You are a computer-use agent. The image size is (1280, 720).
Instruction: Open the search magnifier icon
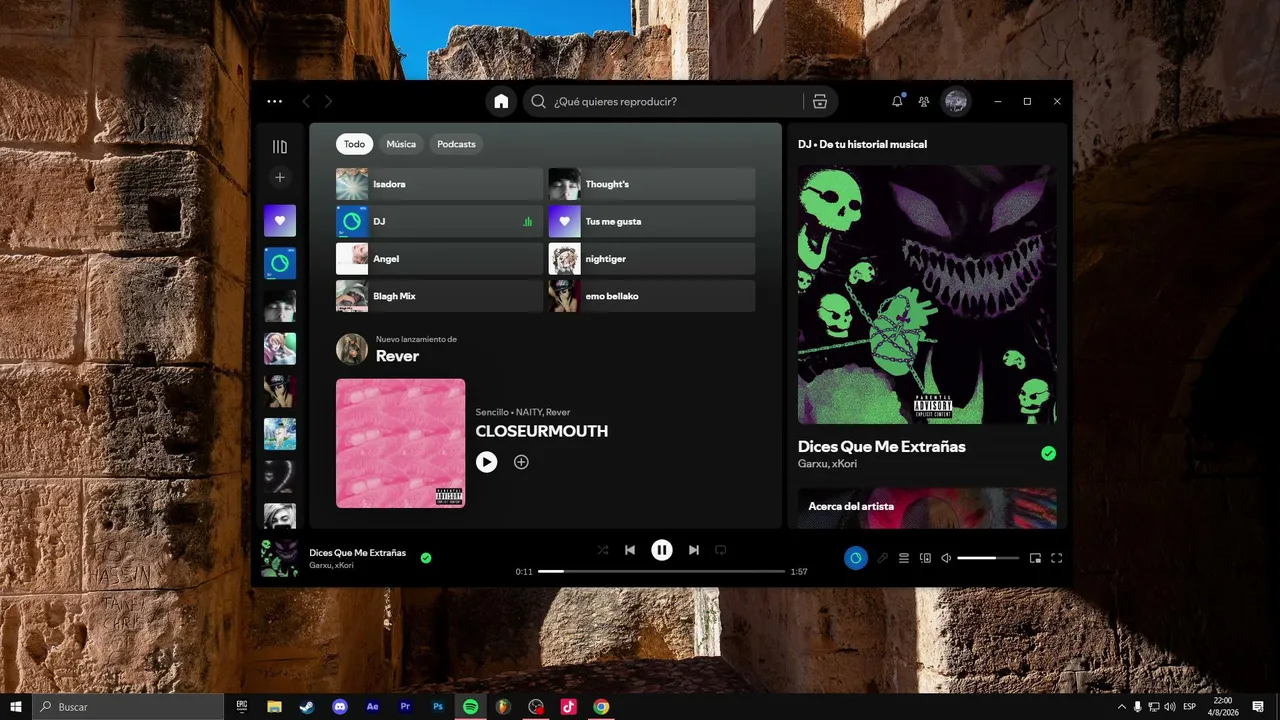coord(538,101)
